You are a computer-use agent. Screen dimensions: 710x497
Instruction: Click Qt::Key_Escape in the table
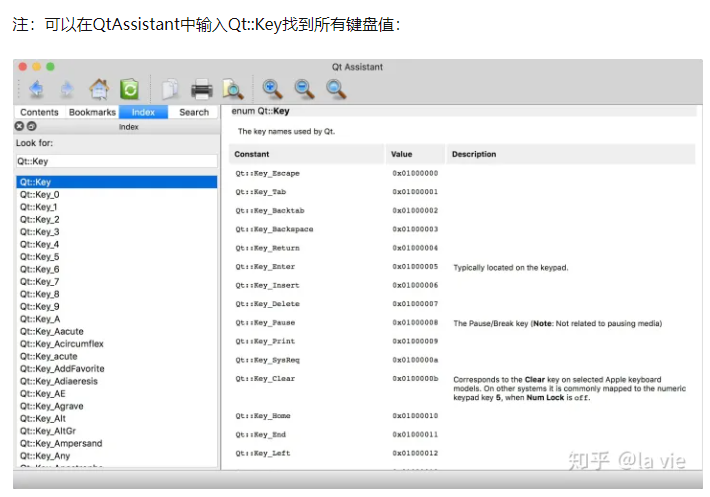tap(268, 173)
